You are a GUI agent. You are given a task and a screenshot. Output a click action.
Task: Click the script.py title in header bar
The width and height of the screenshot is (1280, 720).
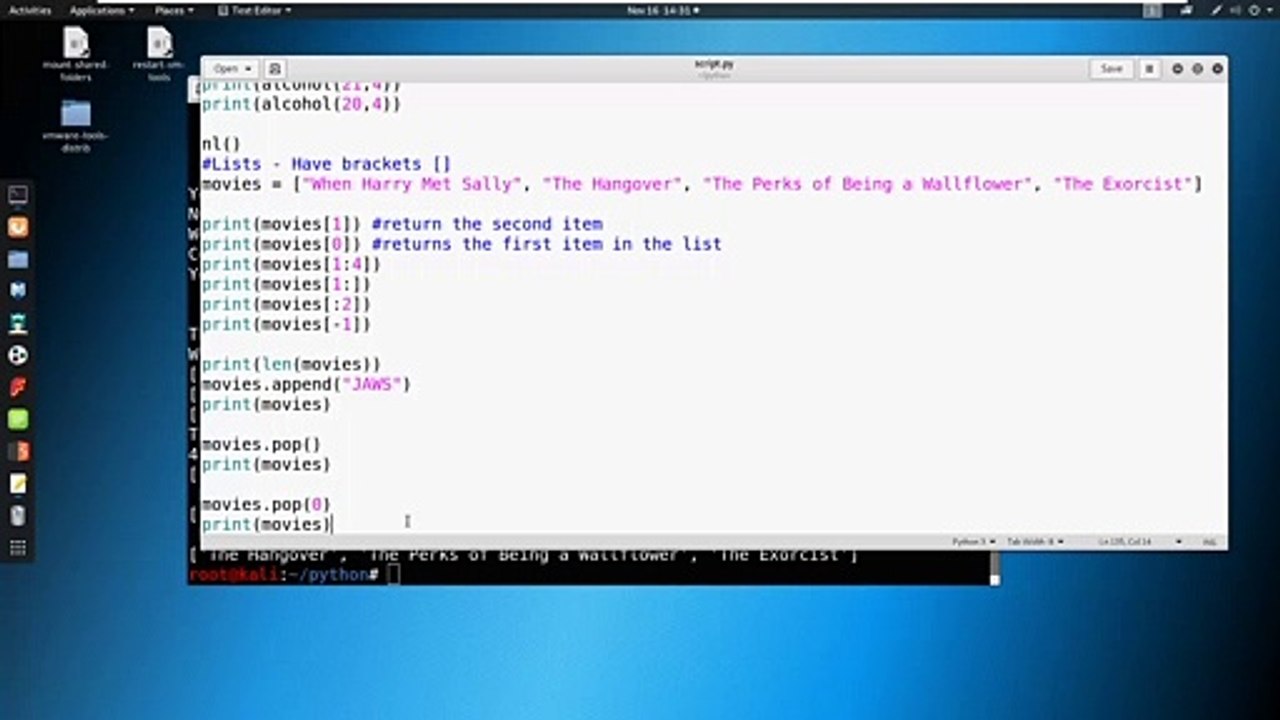tap(714, 64)
